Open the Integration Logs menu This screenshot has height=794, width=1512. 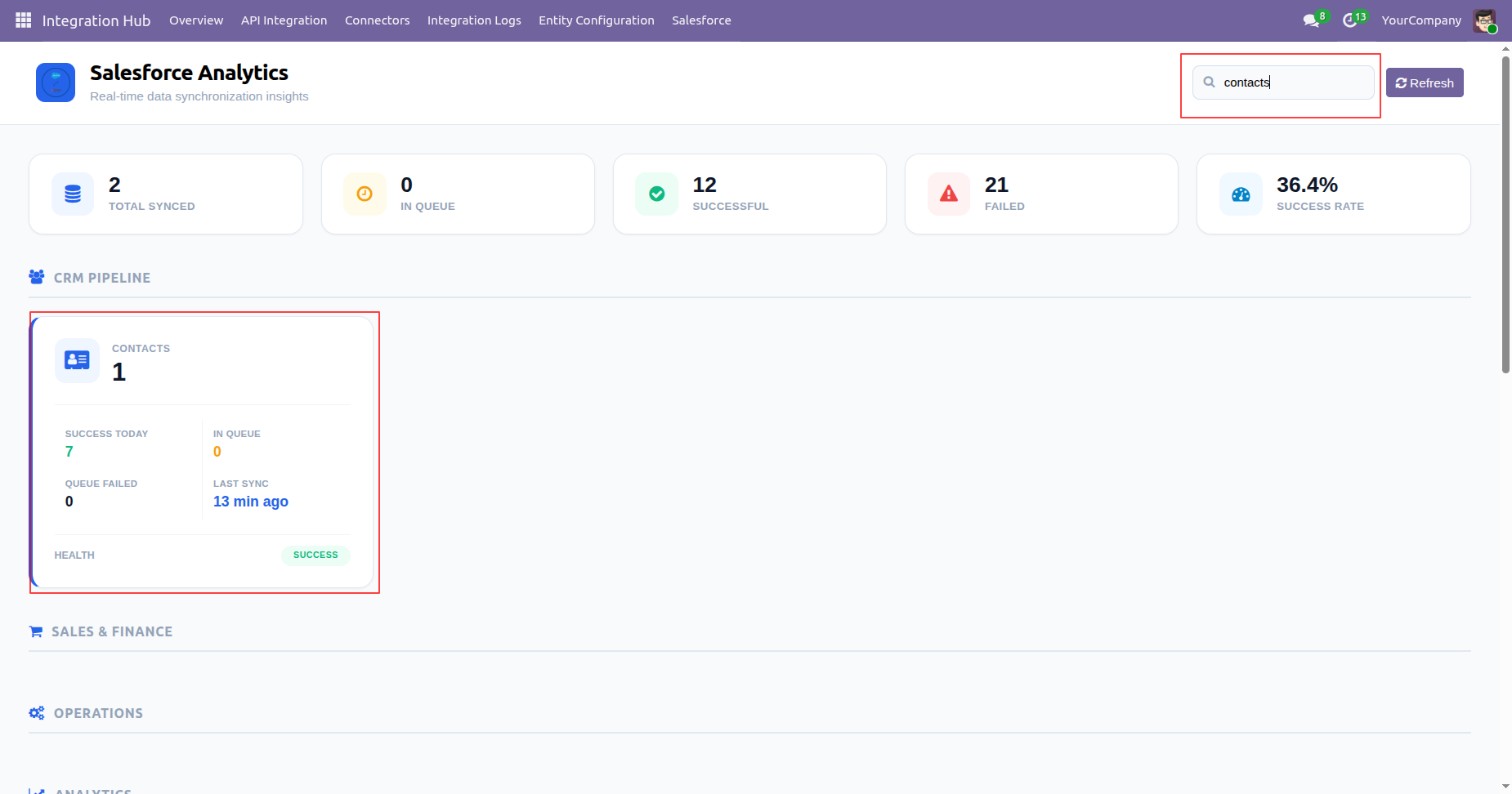(474, 20)
